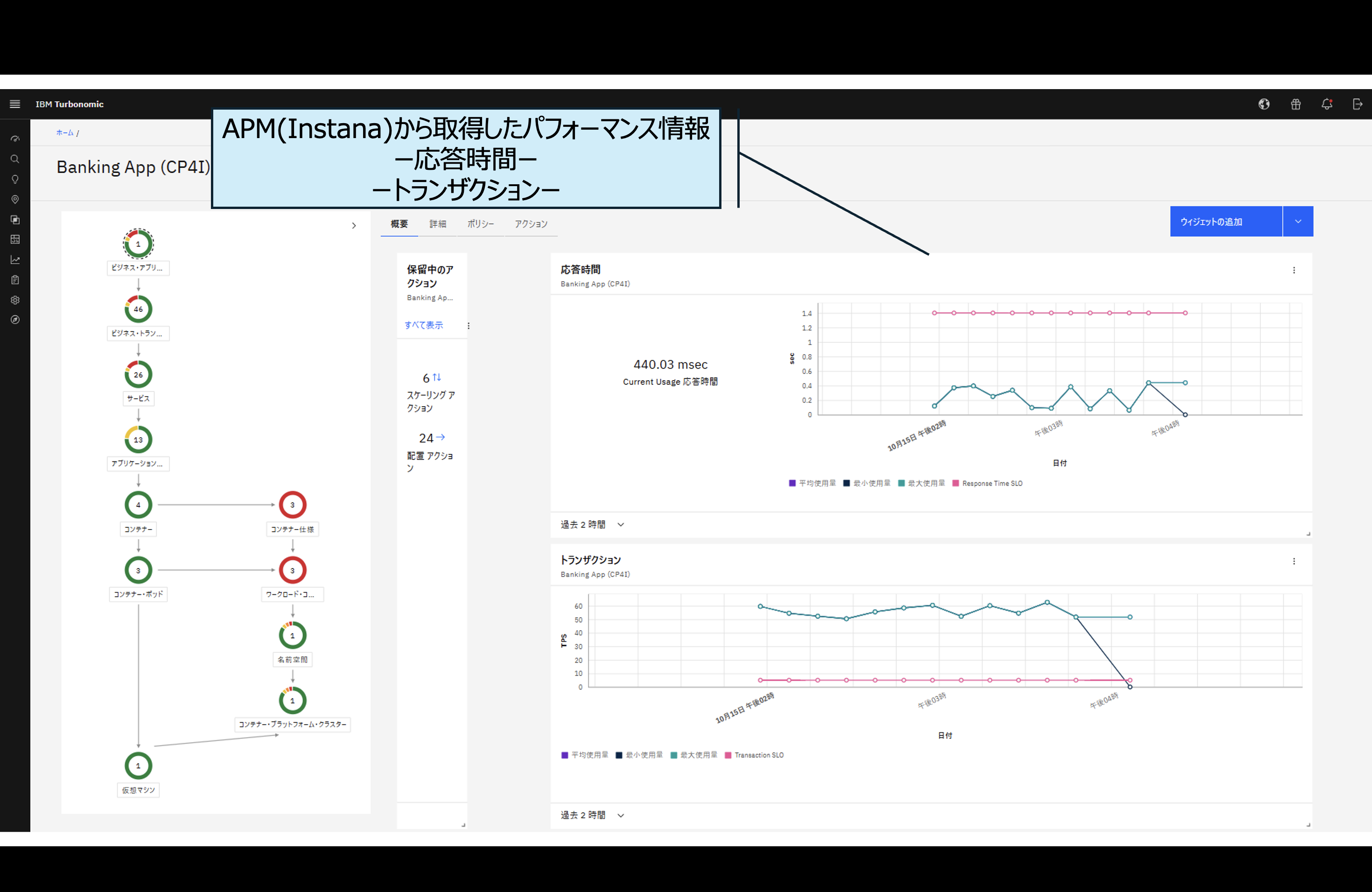
Task: Select the dashboard gauge icon in sidebar
Action: (x=15, y=138)
